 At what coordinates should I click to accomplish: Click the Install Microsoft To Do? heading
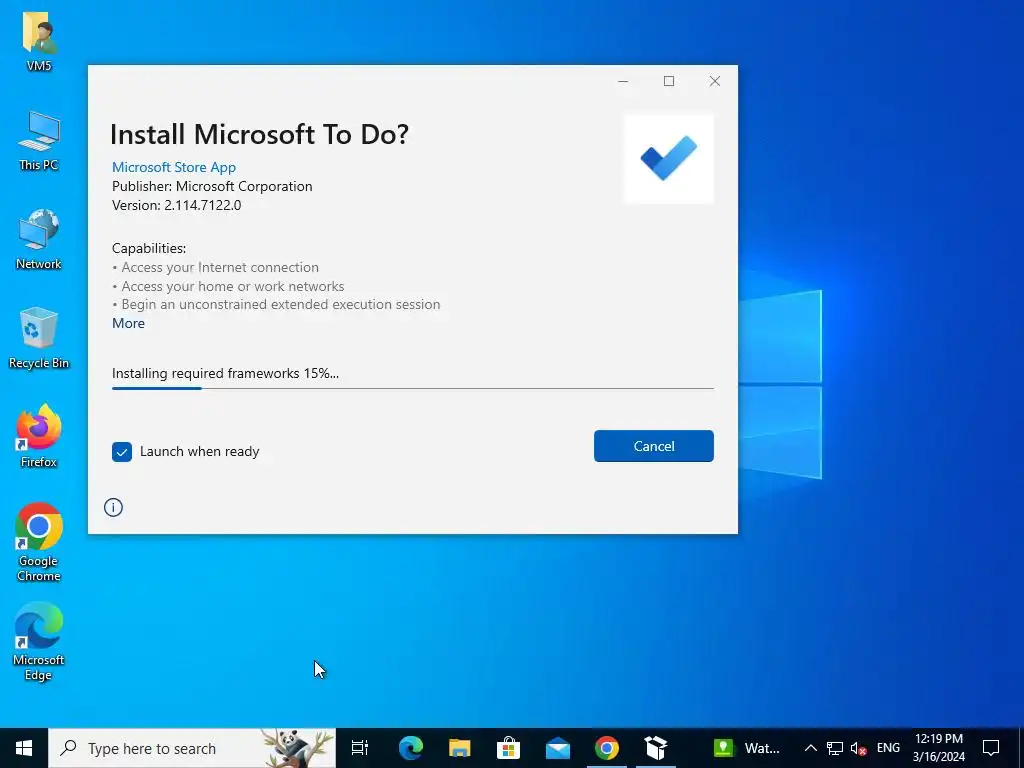tap(259, 135)
